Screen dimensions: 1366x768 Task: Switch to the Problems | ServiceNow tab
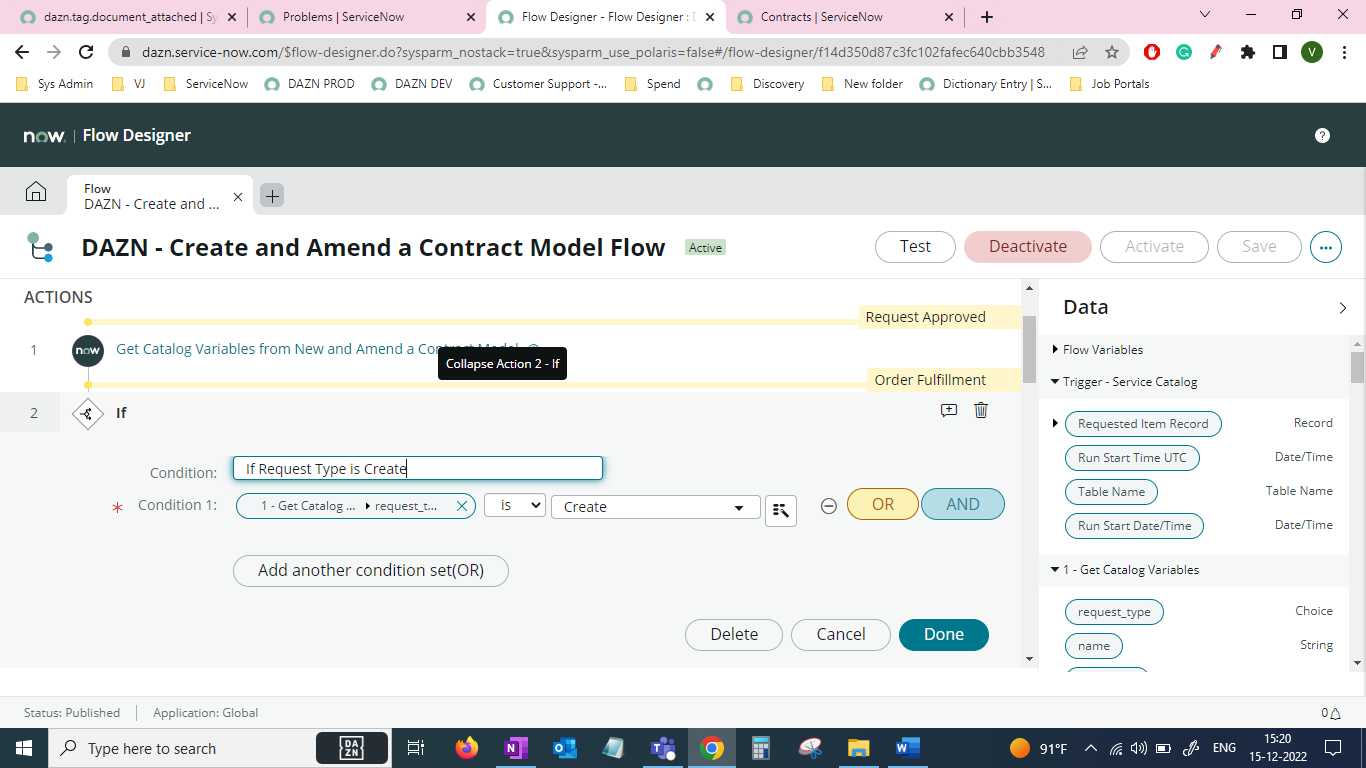coord(366,17)
